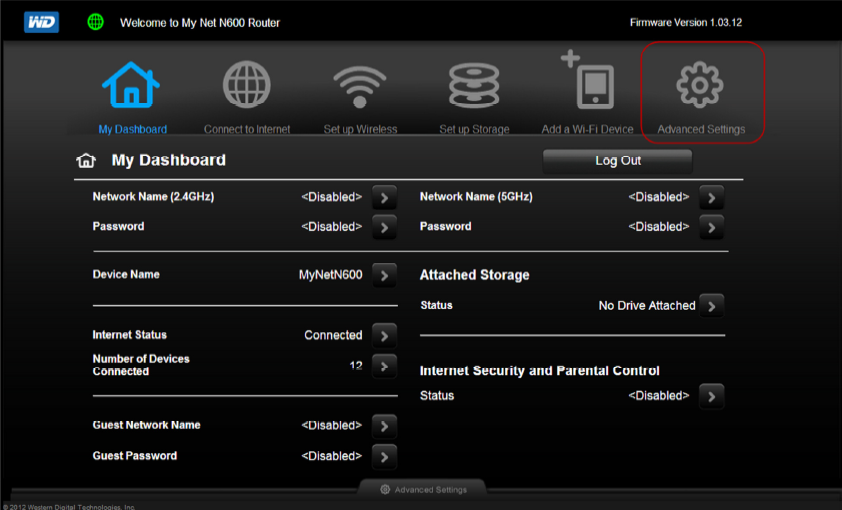Expand Guest Password arrow
This screenshot has height=510, width=842.
click(384, 457)
